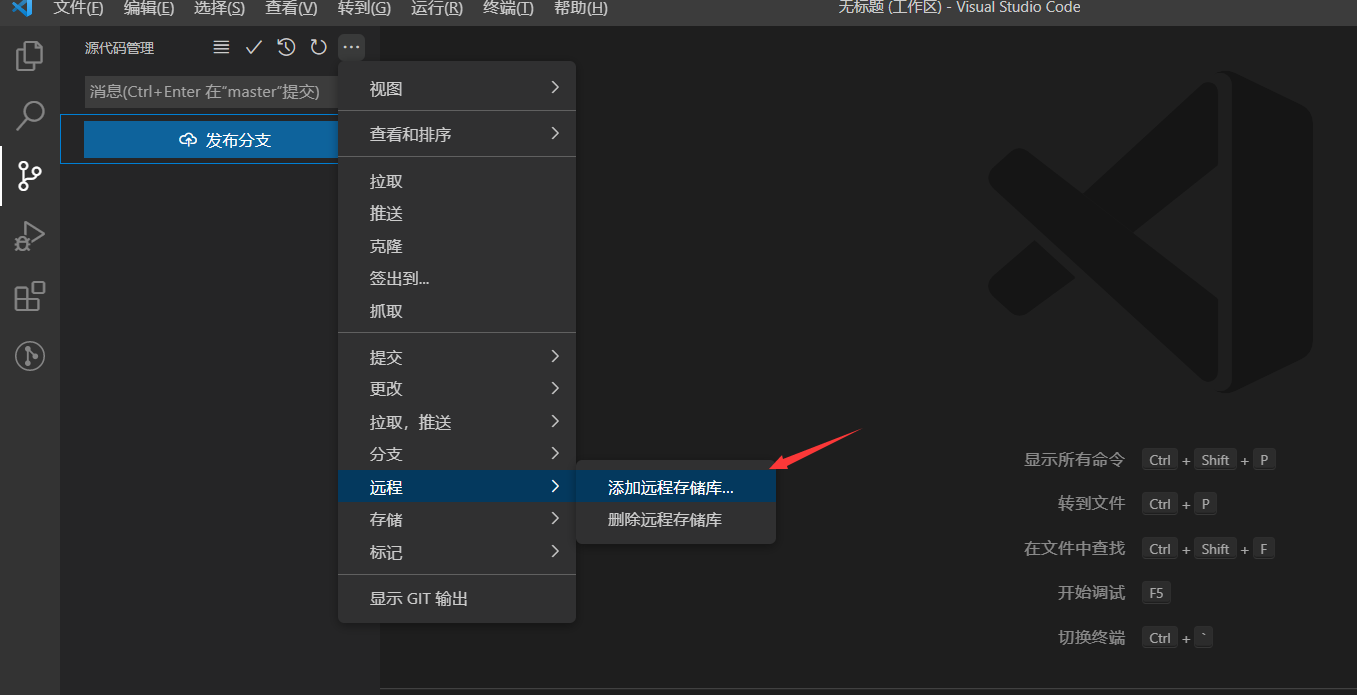Open the 选择(S) menu
This screenshot has width=1357, height=695.
click(219, 8)
